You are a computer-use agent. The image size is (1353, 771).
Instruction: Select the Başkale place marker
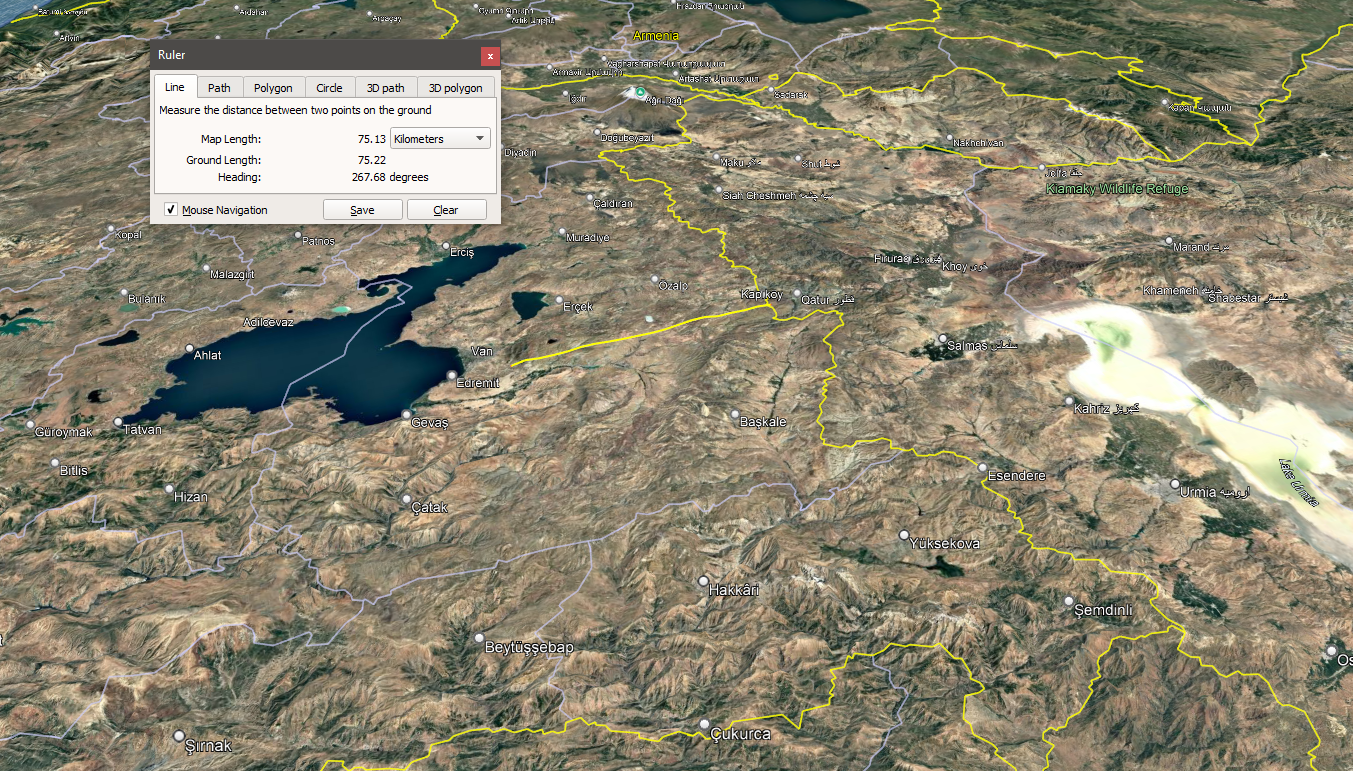(735, 415)
